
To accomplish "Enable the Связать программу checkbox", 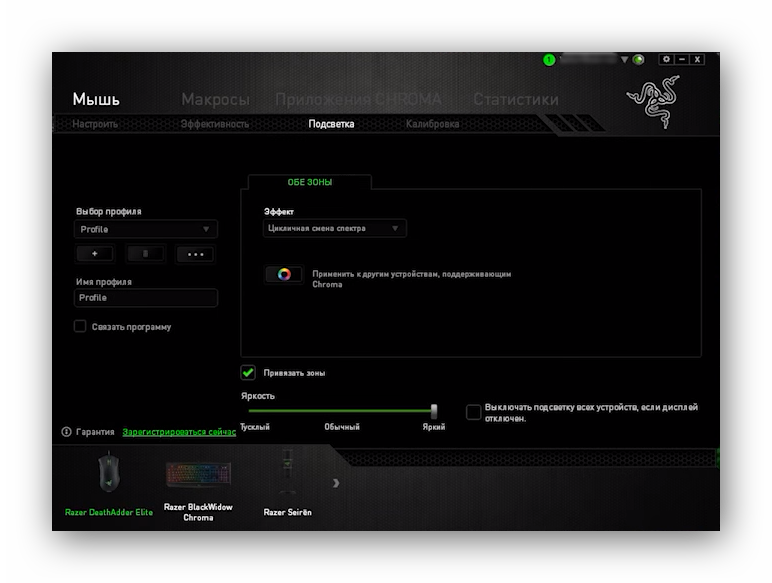I will (x=80, y=326).
